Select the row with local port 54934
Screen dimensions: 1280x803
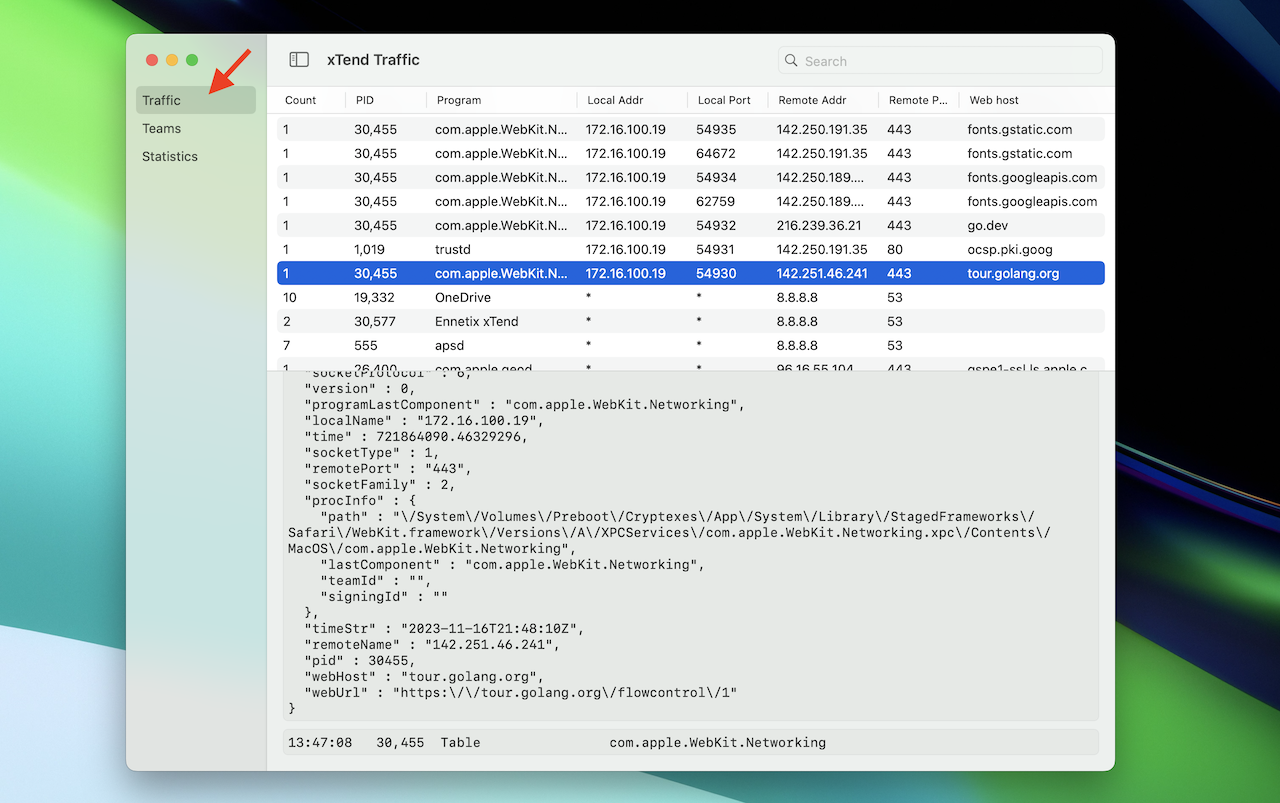coord(691,177)
